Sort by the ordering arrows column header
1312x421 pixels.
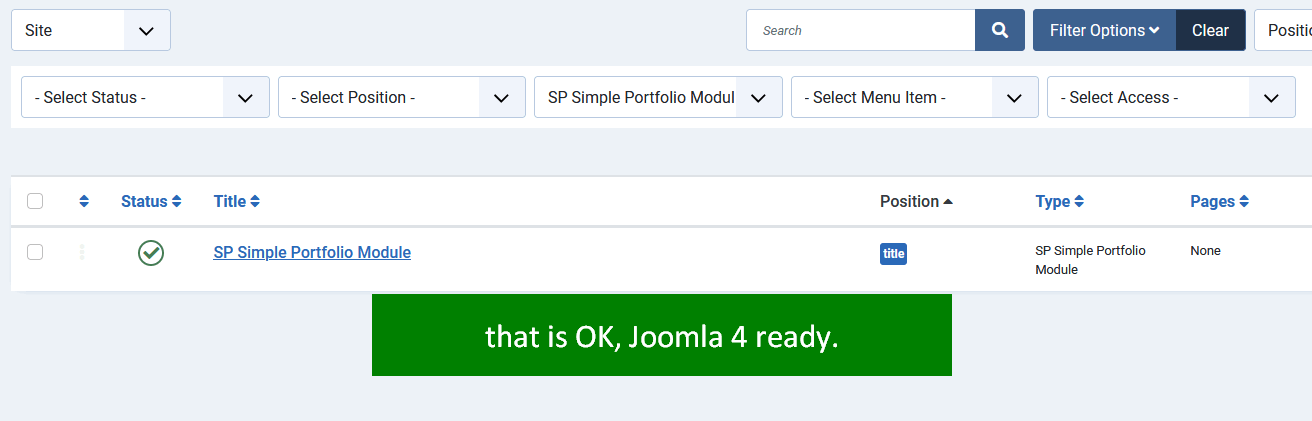(84, 201)
